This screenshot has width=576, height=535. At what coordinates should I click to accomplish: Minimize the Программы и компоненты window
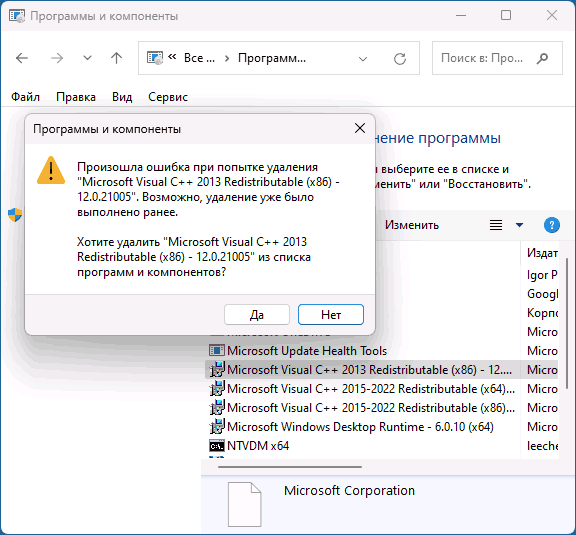[461, 15]
